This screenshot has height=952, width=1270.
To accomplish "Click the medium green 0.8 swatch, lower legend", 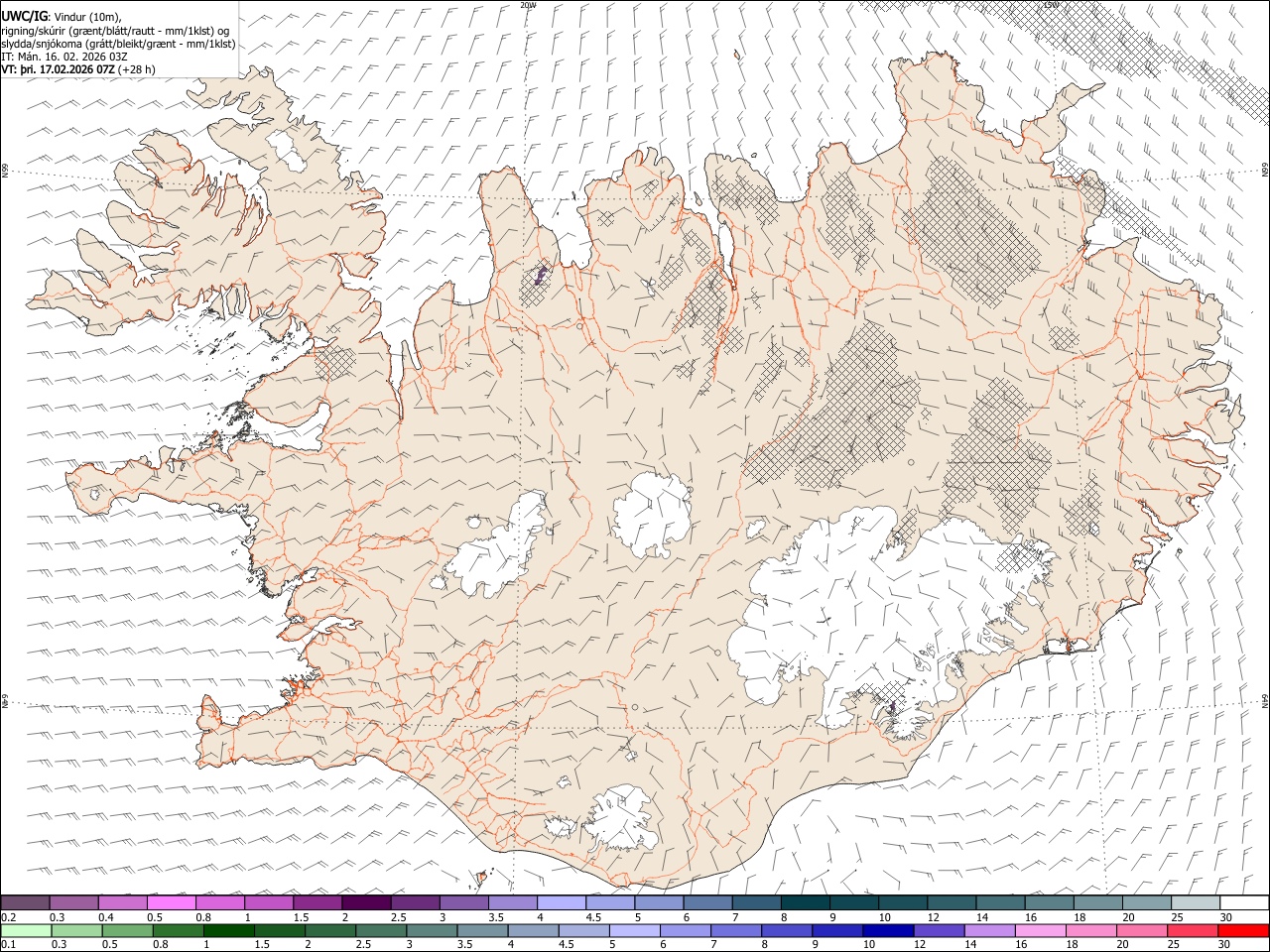I will pos(179,930).
